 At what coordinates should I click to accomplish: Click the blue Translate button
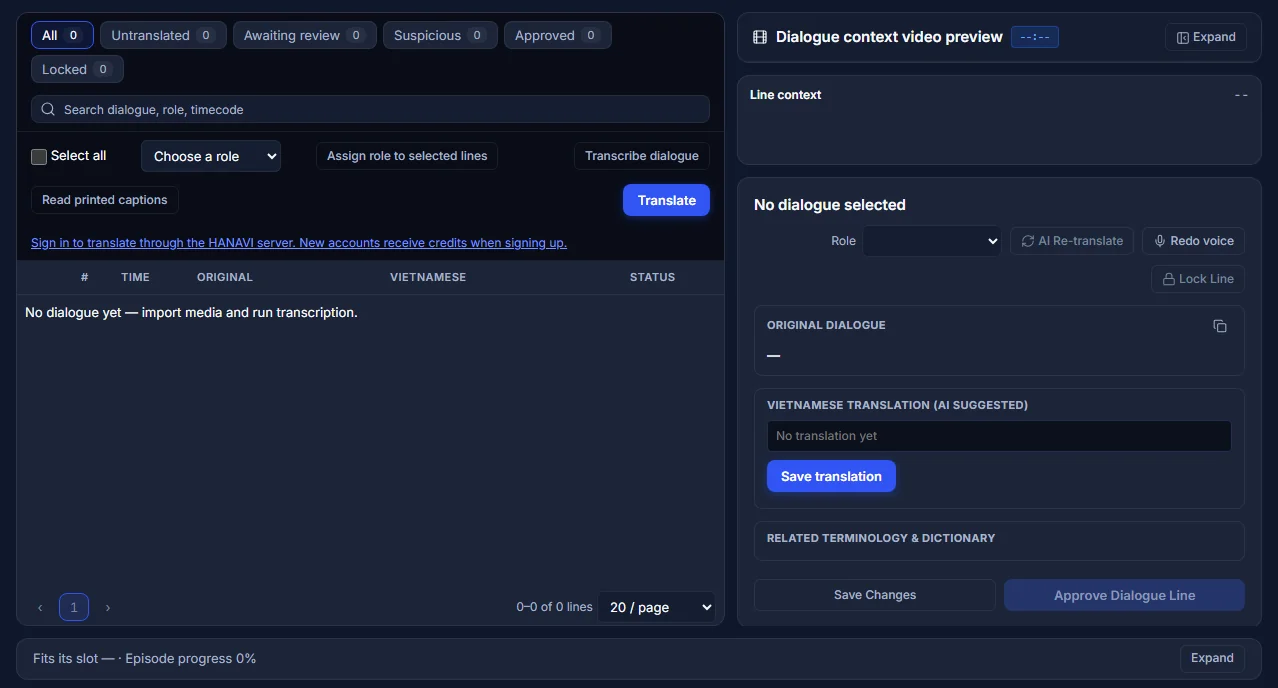[666, 200]
